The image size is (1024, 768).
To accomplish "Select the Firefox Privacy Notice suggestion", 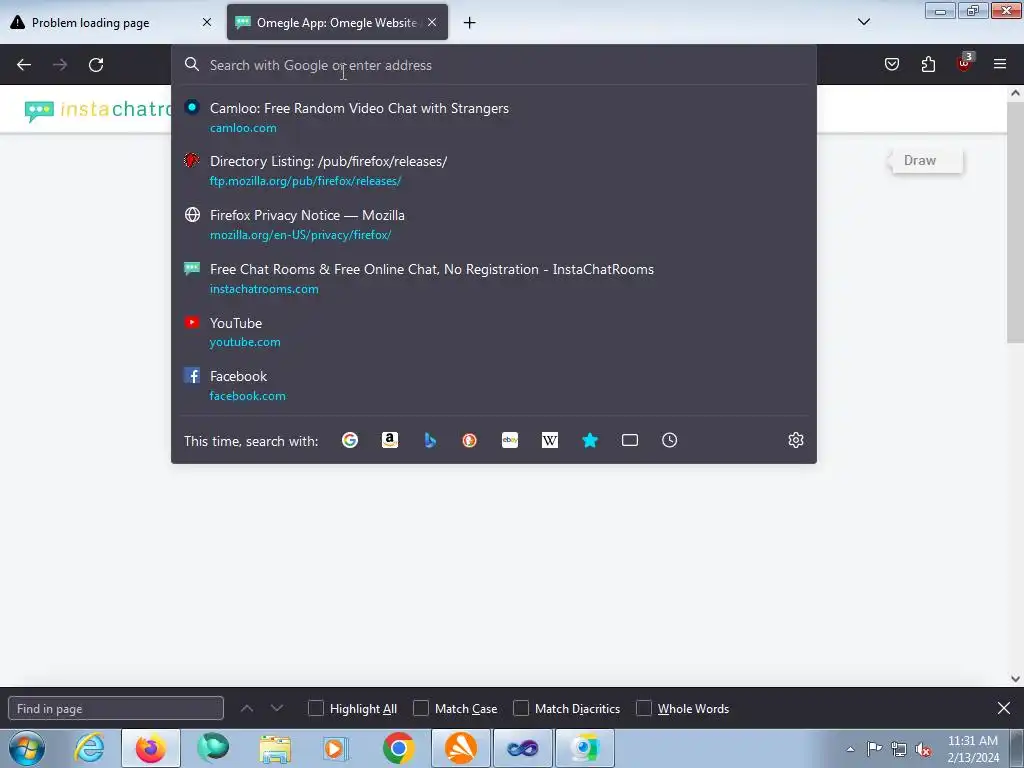I will tap(494, 225).
